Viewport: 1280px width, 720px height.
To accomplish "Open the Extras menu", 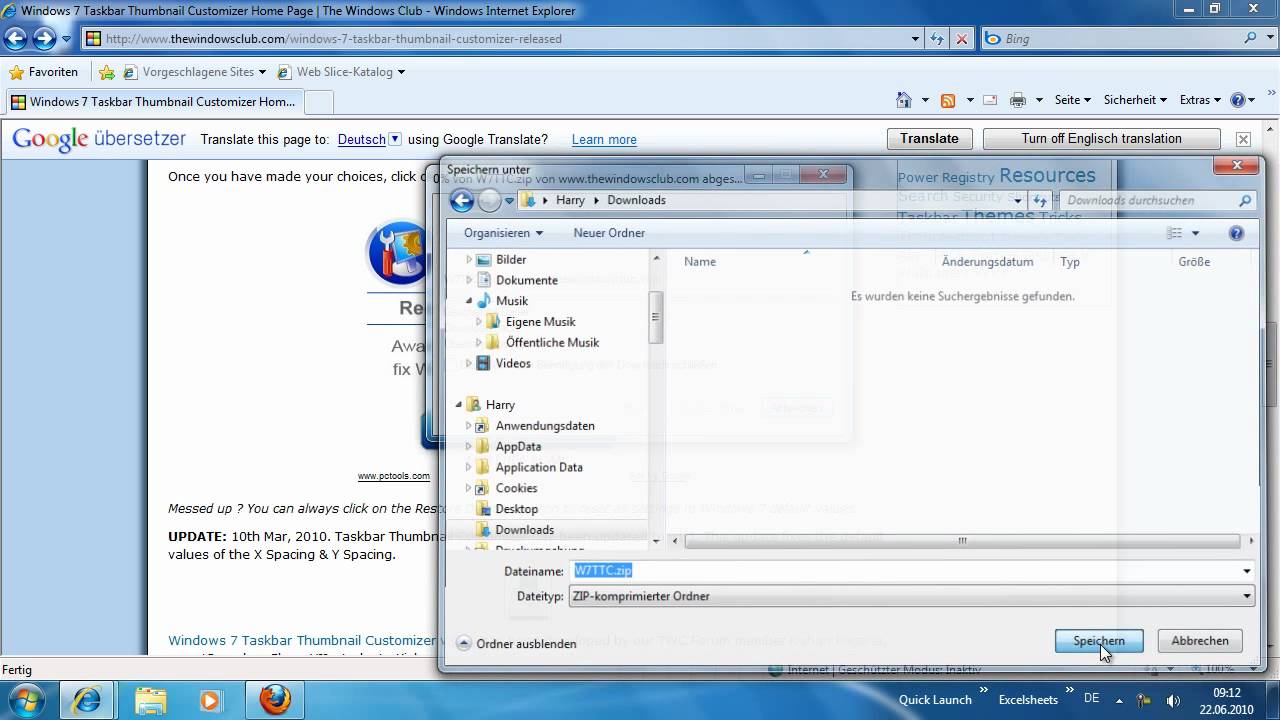I will click(x=1200, y=100).
